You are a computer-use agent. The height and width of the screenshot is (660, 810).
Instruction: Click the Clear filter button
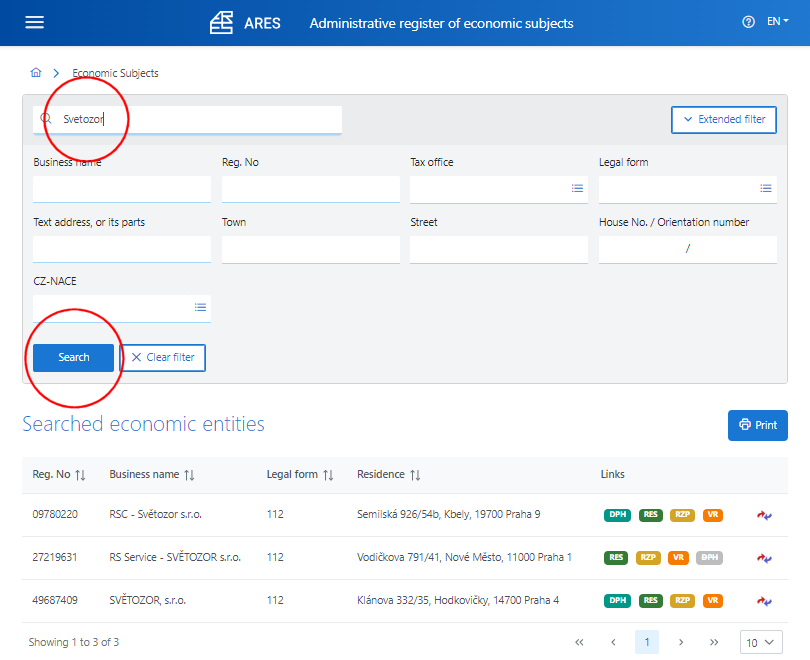(x=163, y=357)
